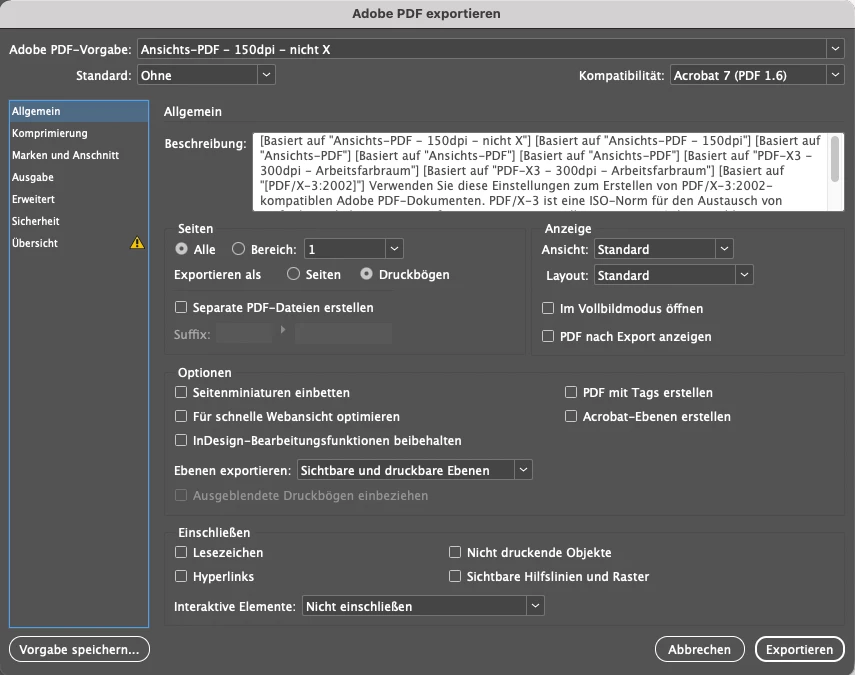Image resolution: width=855 pixels, height=675 pixels.
Task: Click the Bereich page number field
Action: point(345,249)
